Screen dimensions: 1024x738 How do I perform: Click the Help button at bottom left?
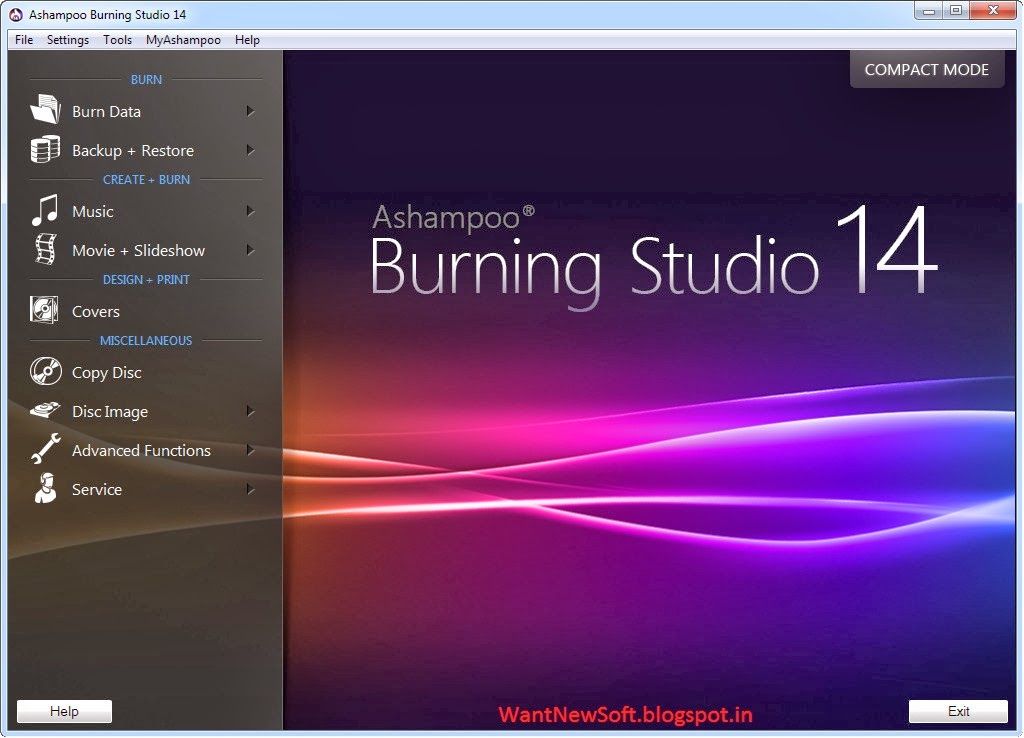[x=64, y=711]
